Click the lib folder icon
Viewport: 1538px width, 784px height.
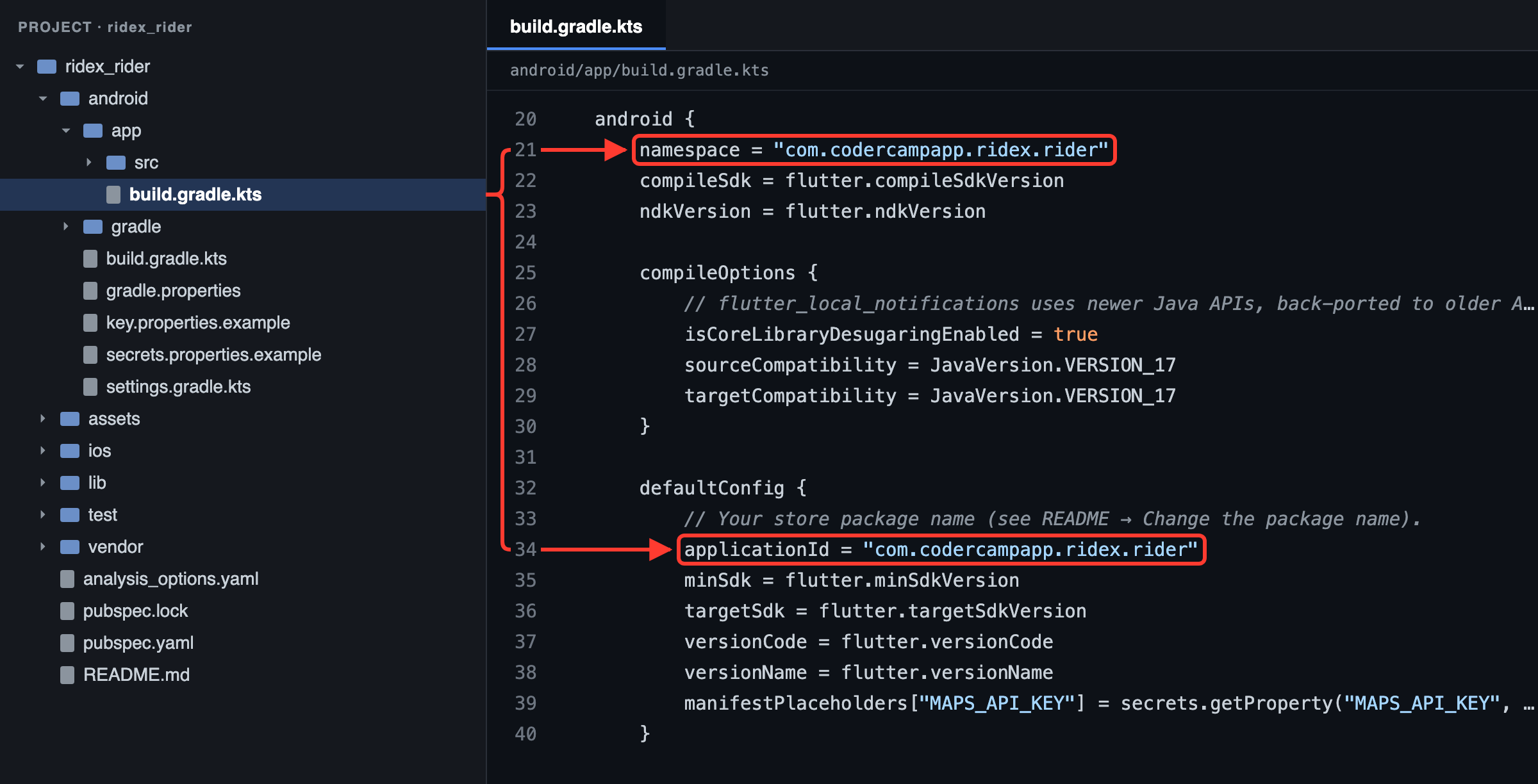coord(70,483)
